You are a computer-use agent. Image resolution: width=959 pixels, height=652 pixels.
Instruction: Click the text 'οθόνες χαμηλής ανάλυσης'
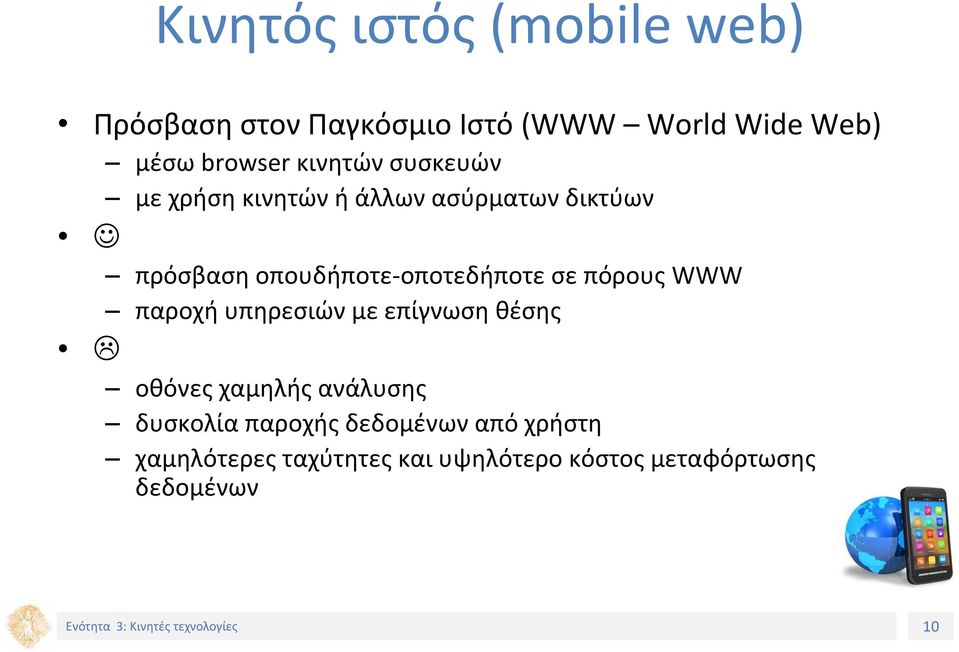pyautogui.click(x=281, y=389)
